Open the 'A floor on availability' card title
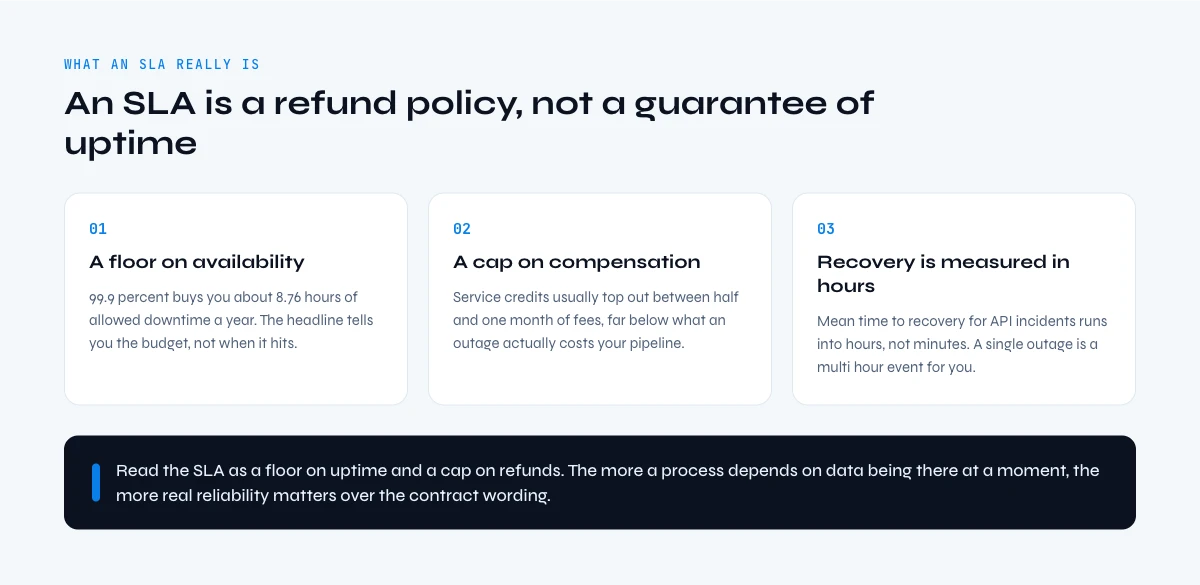The height and width of the screenshot is (585, 1200). pos(197,262)
